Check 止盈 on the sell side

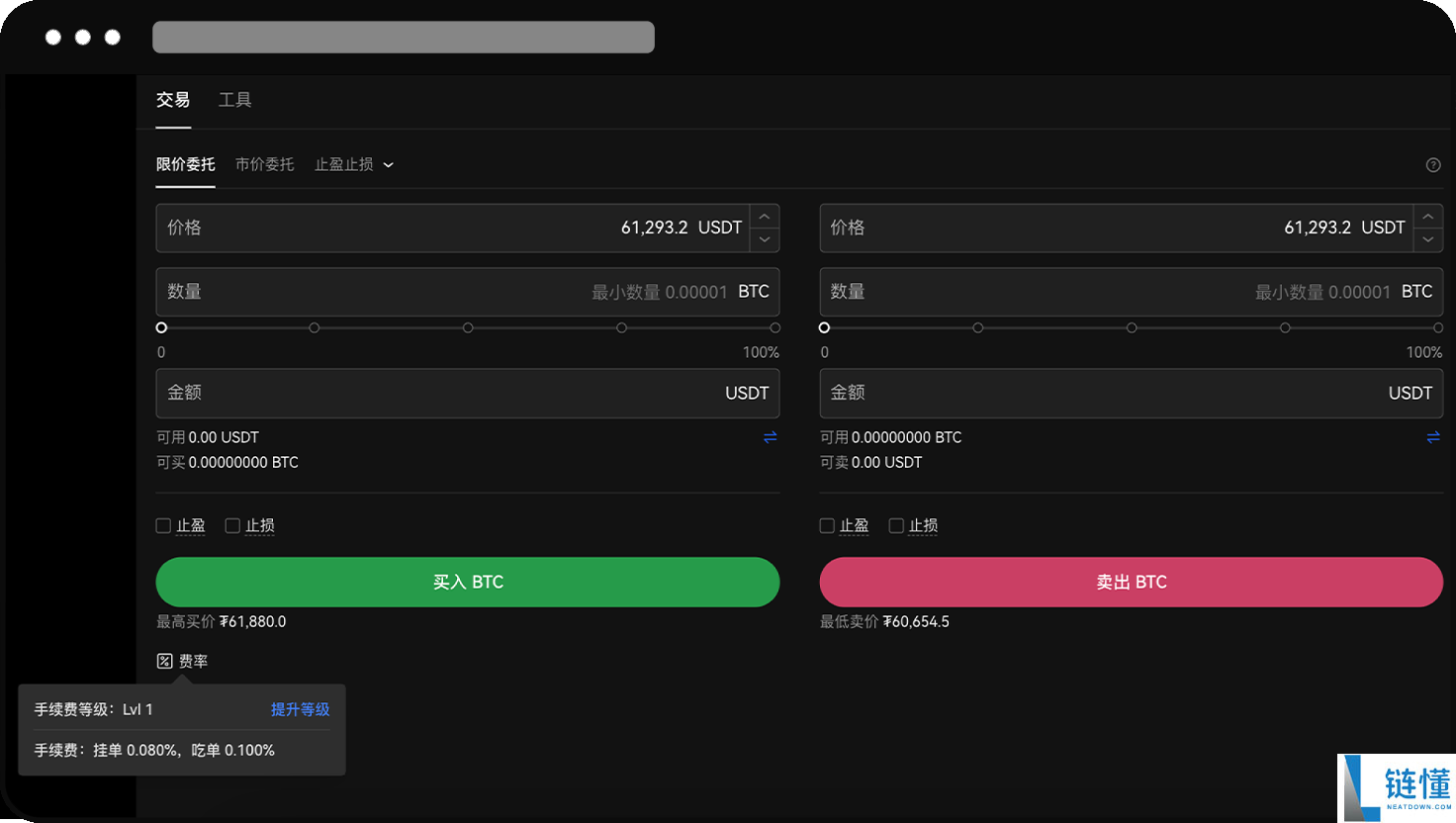tap(826, 525)
